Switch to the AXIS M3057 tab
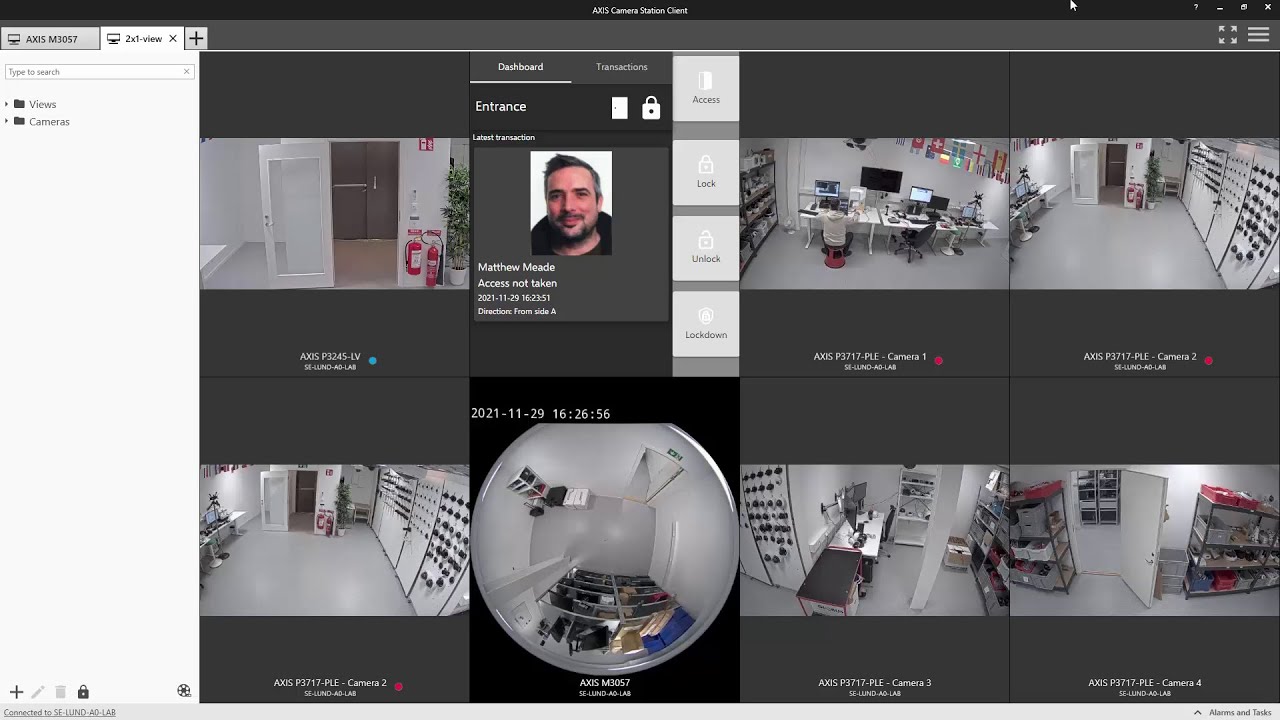 coord(50,39)
